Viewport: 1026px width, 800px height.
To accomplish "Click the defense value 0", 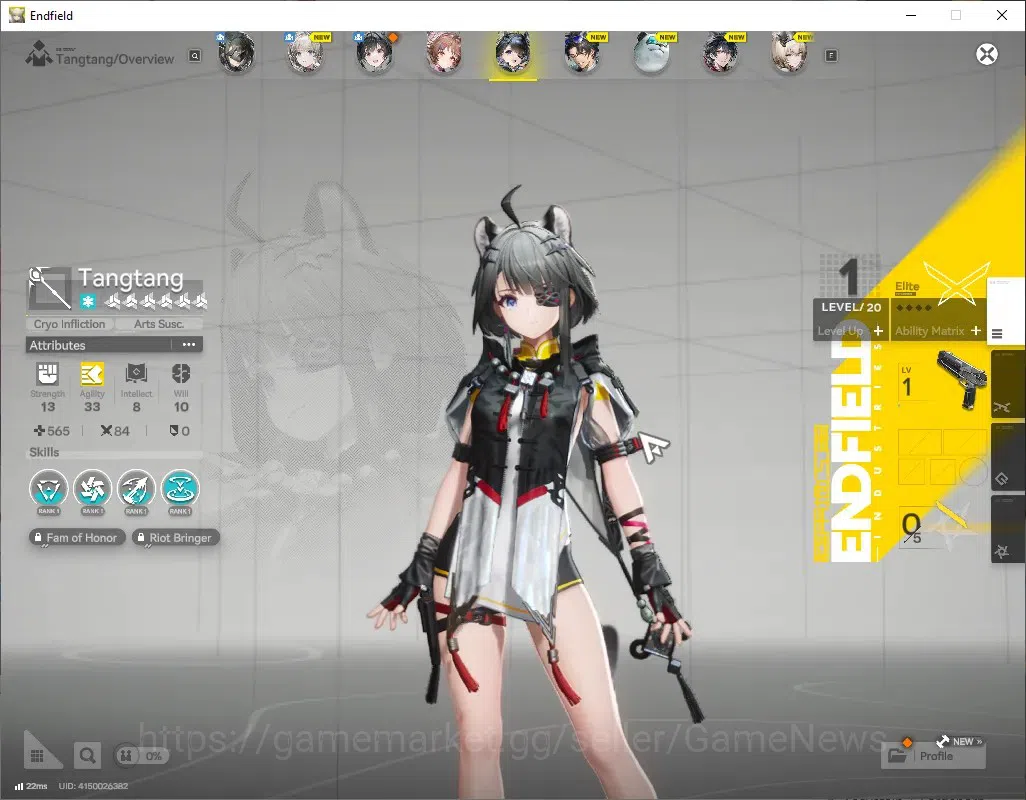I will (x=179, y=431).
